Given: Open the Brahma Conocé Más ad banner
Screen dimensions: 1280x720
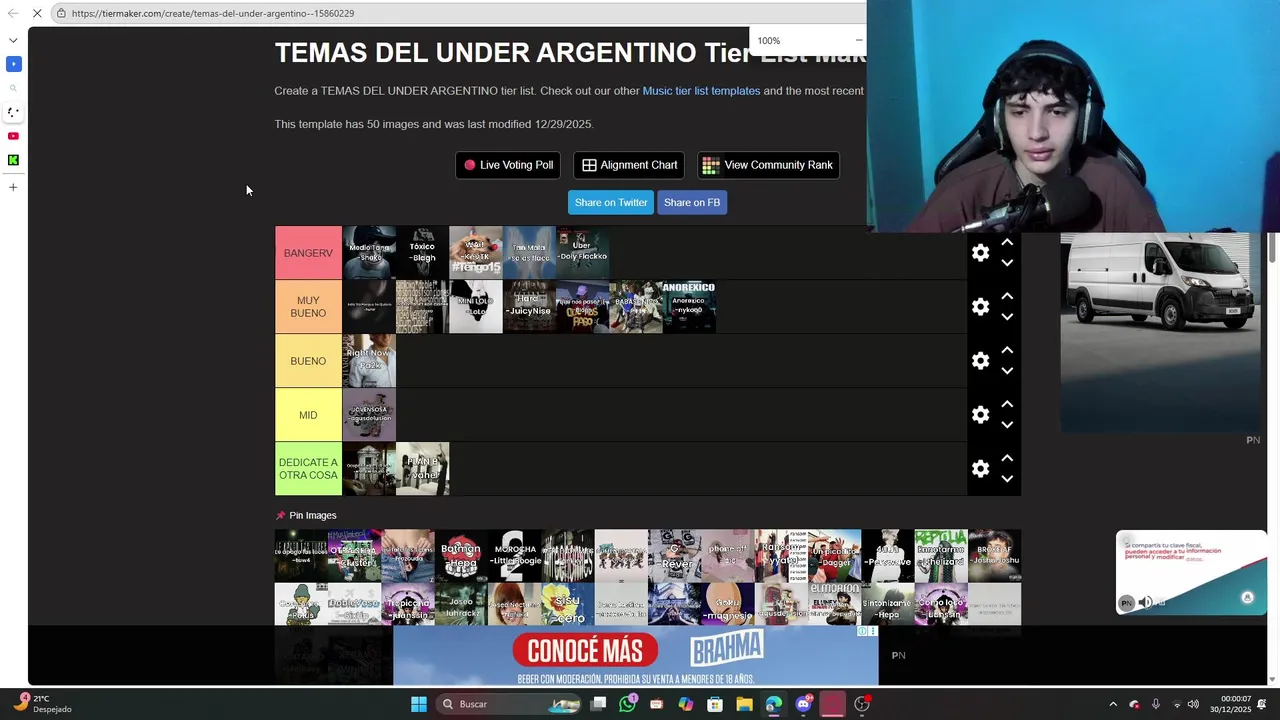Looking at the screenshot, I should point(635,656).
